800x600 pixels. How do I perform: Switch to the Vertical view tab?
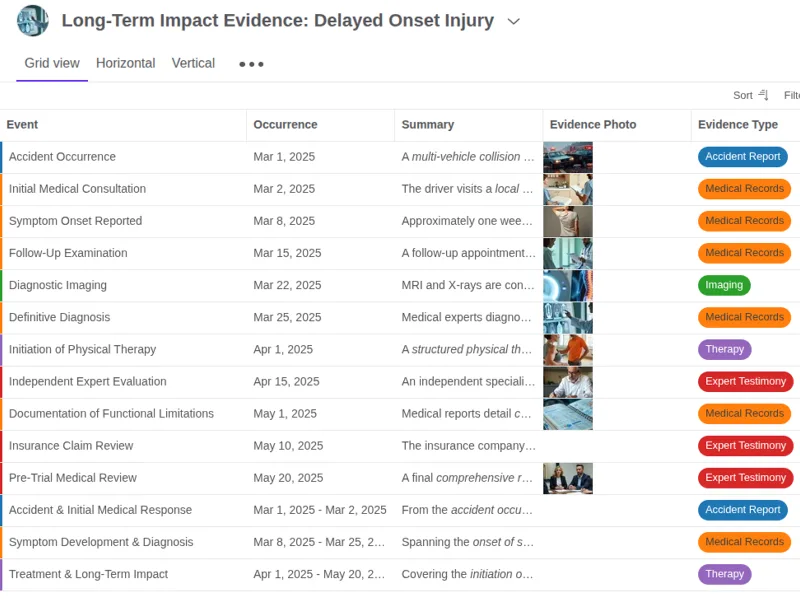[193, 63]
